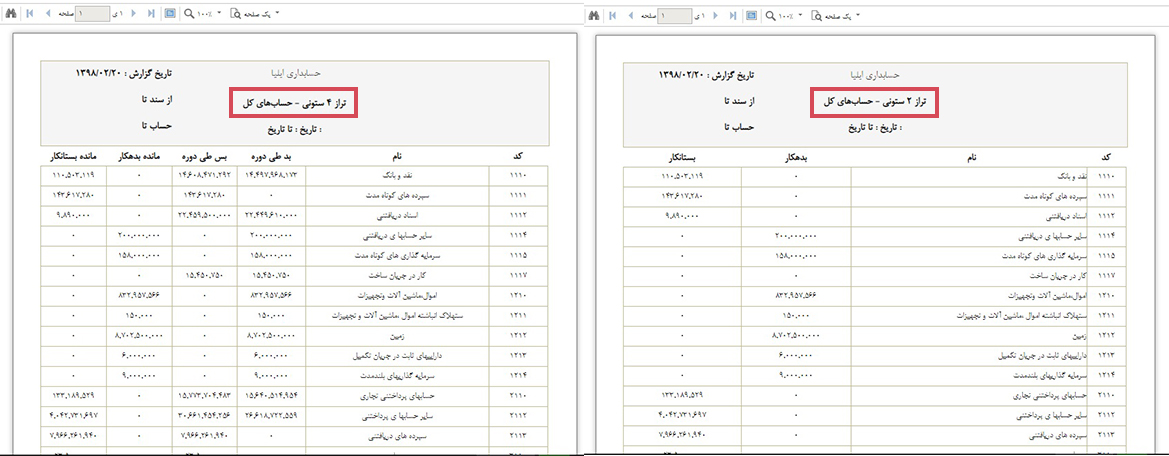The width and height of the screenshot is (1169, 456).
Task: Open the 100% zoom dropdown in 4-column report
Action: point(219,14)
